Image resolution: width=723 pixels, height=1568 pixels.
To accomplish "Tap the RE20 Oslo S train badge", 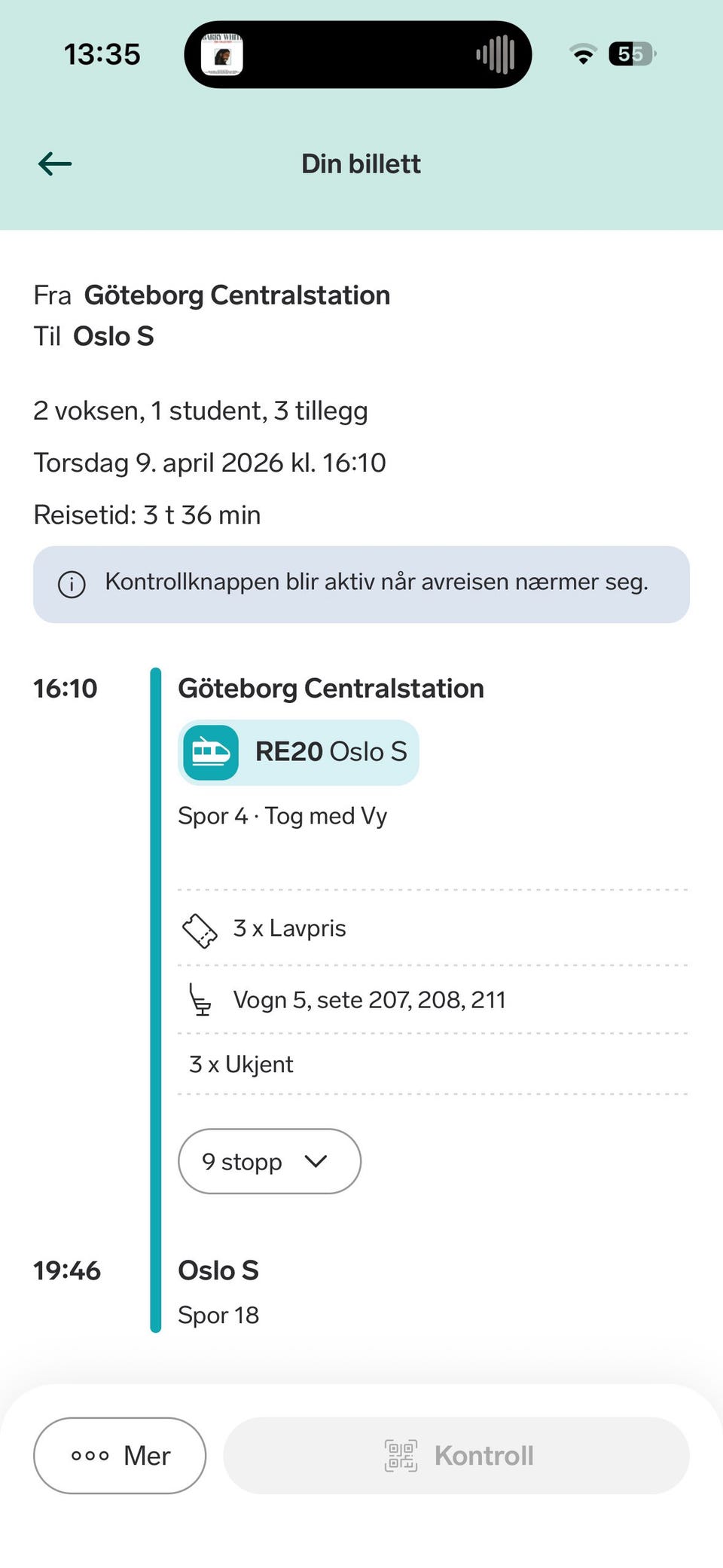I will pos(298,752).
